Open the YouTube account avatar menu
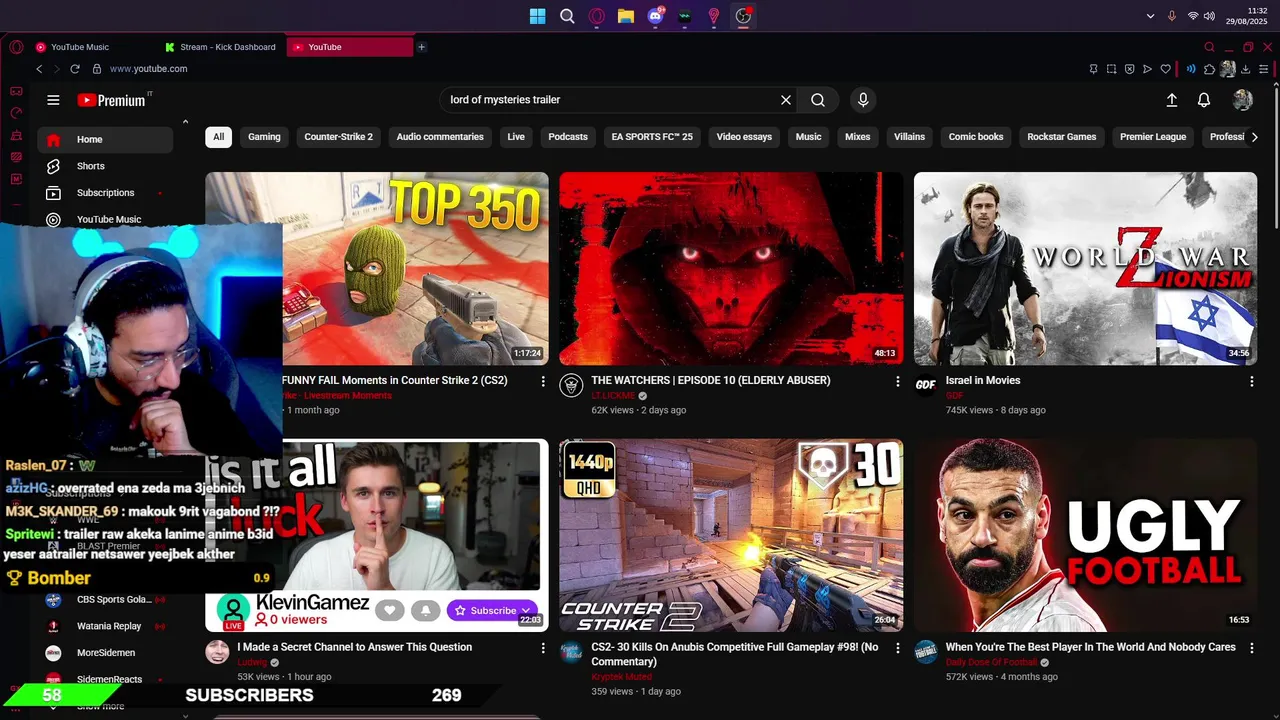The width and height of the screenshot is (1280, 720). point(1243,100)
